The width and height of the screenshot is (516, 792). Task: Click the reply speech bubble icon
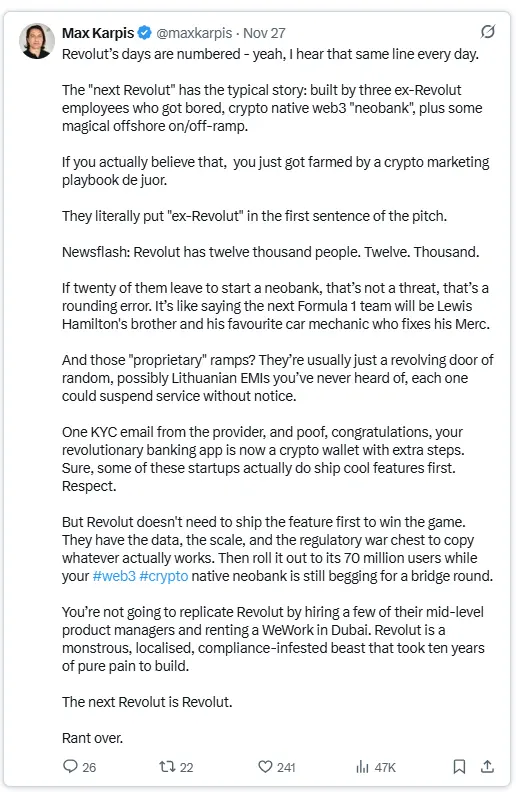(x=70, y=766)
